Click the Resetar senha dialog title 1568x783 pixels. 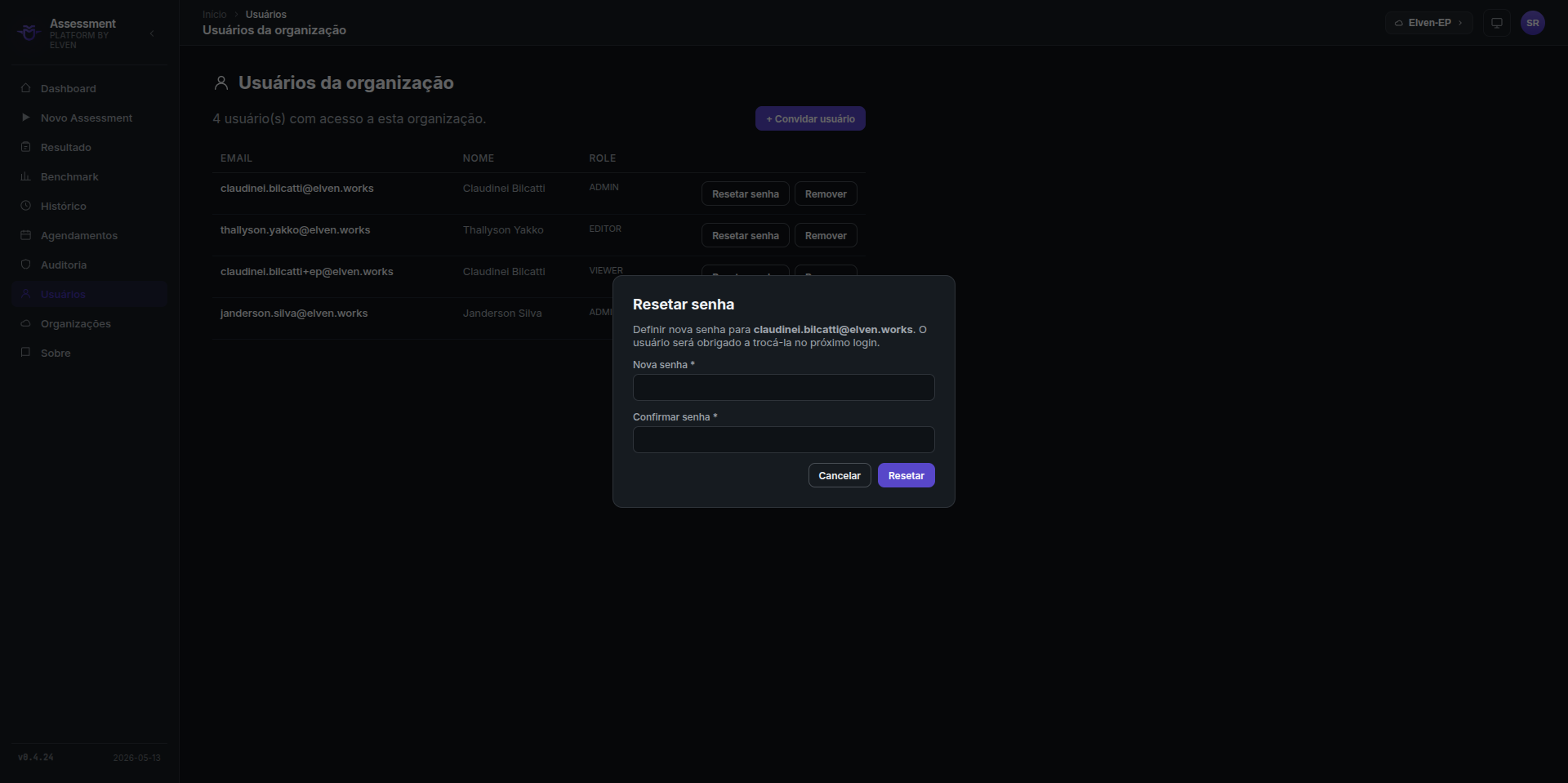684,304
